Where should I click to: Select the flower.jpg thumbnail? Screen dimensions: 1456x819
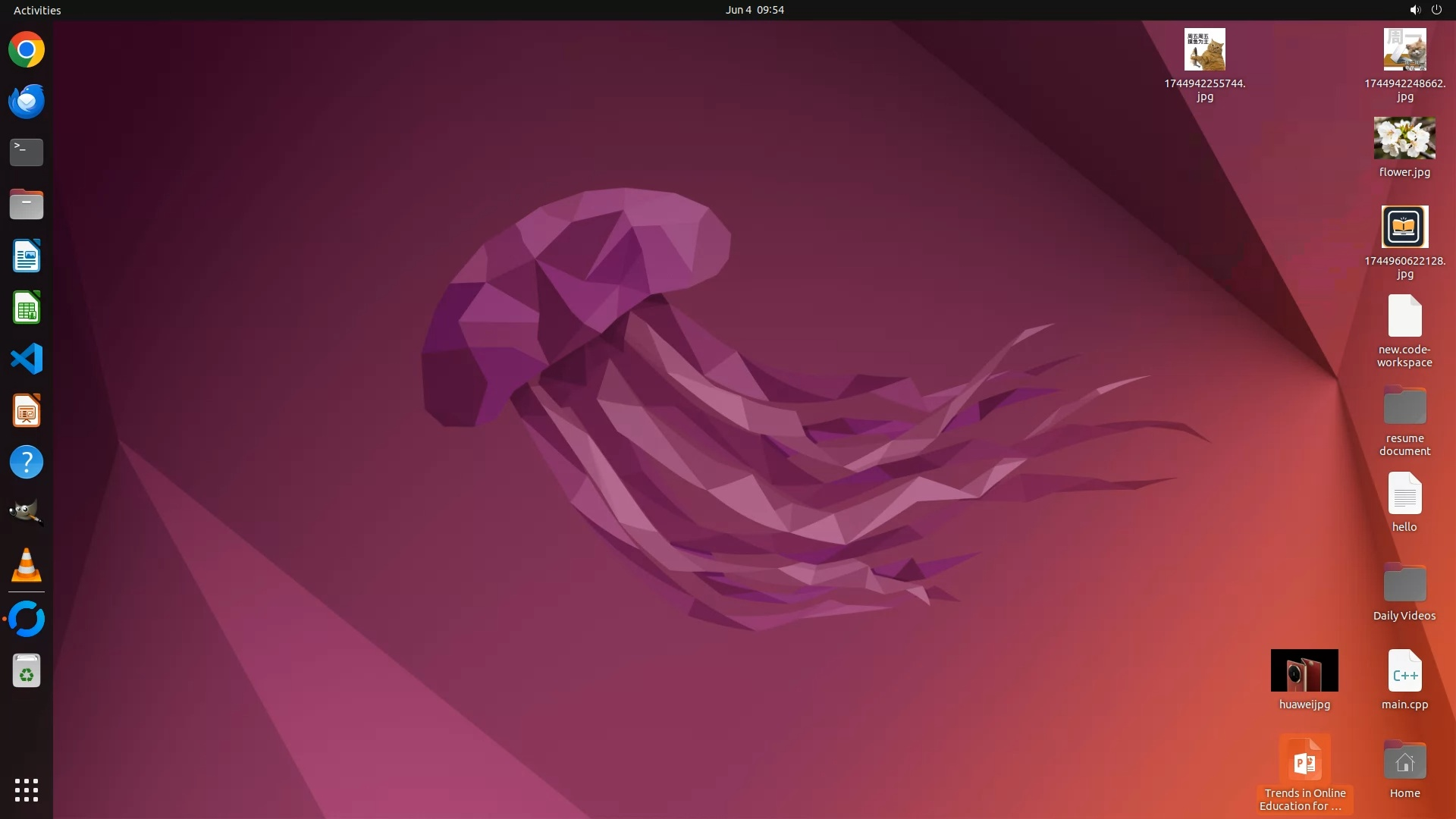[1404, 138]
